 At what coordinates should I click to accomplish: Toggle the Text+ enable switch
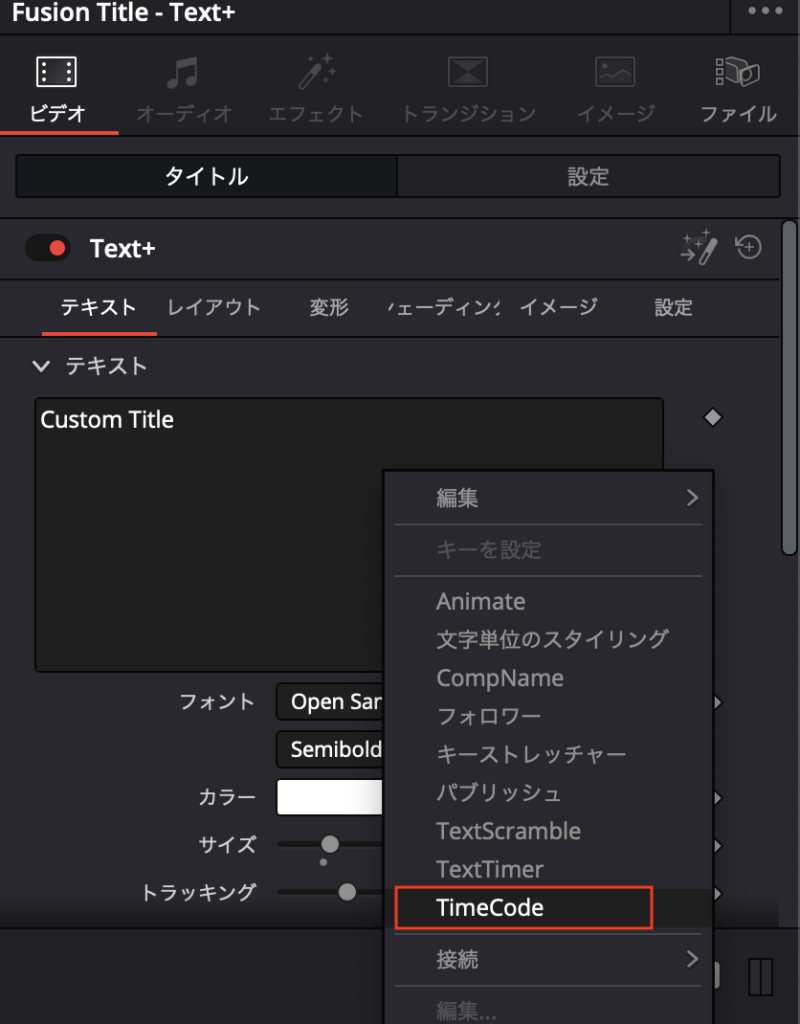48,248
